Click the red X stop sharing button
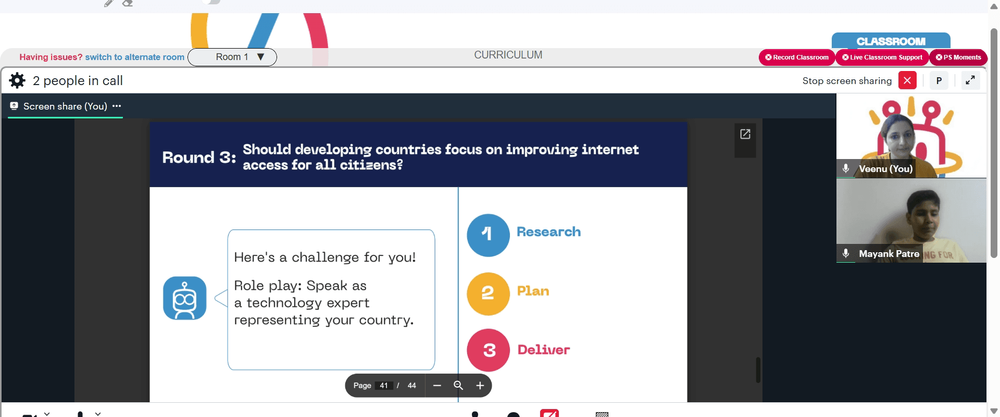Viewport: 1000px width, 417px height. 907,81
